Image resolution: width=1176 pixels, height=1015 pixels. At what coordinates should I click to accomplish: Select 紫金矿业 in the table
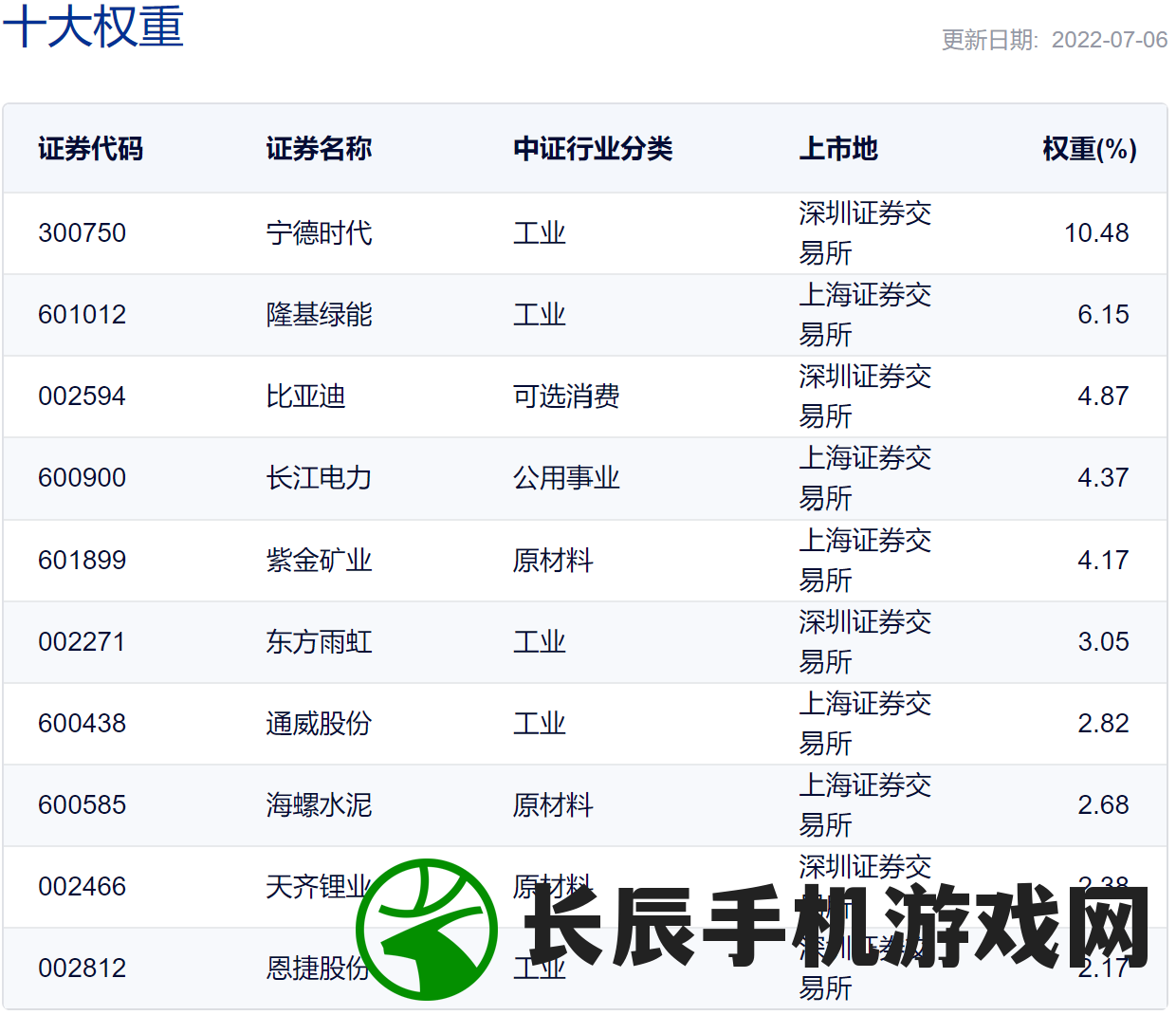[319, 561]
